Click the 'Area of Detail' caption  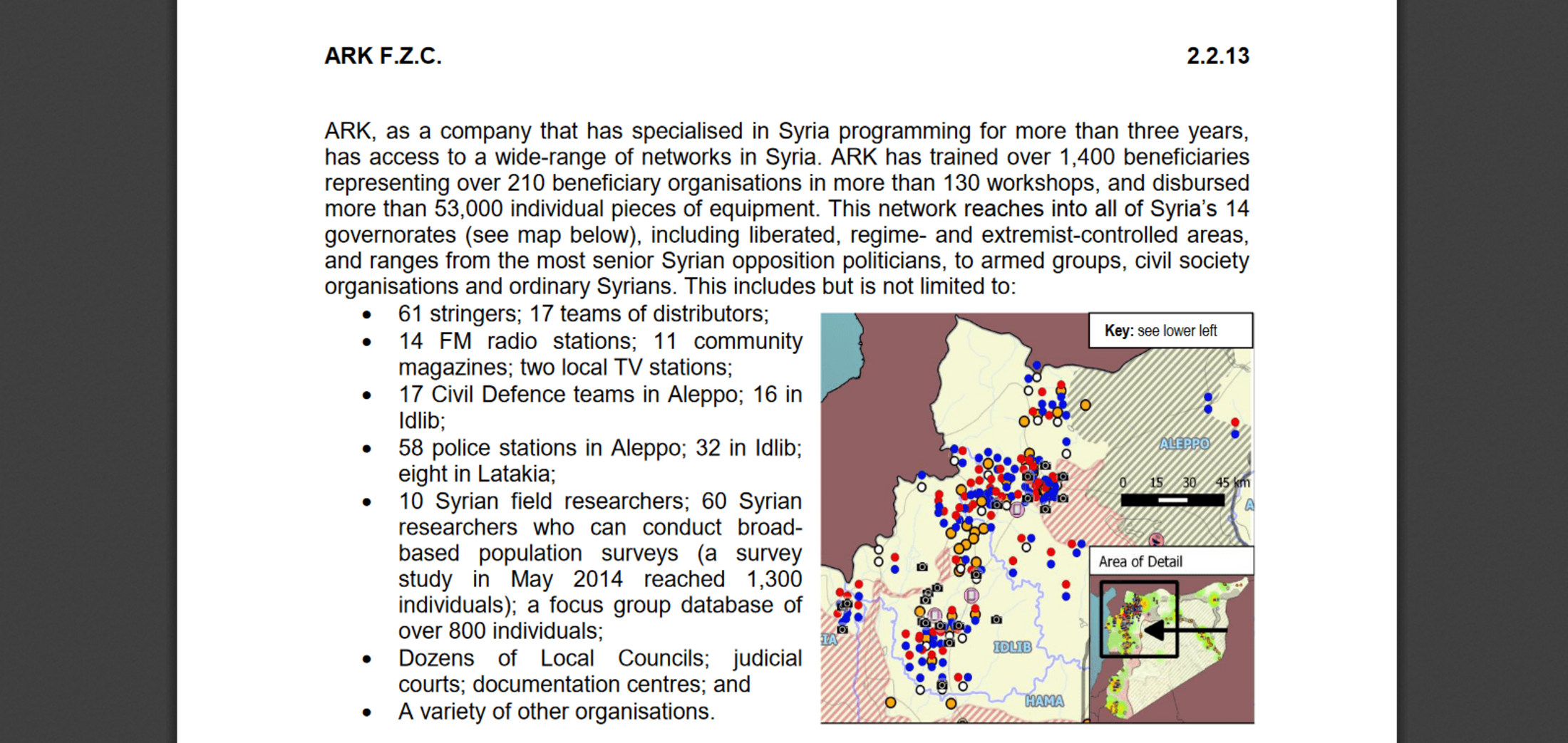coord(1140,561)
